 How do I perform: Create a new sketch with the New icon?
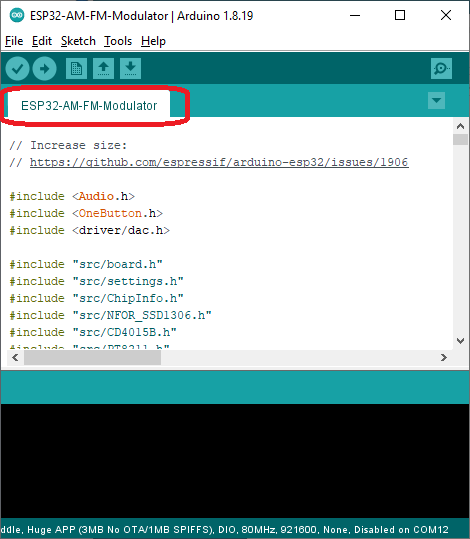[76, 69]
